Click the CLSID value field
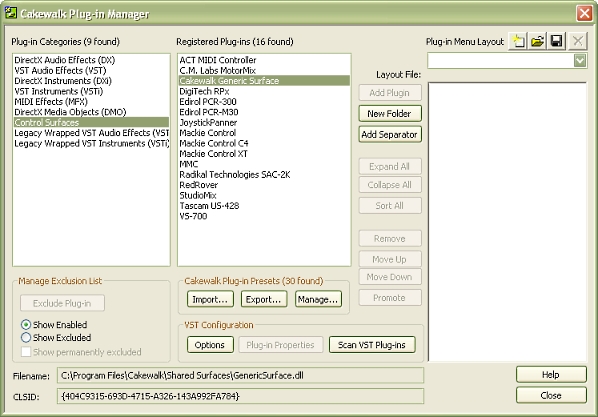Image resolution: width=598 pixels, height=417 pixels. pos(240,396)
